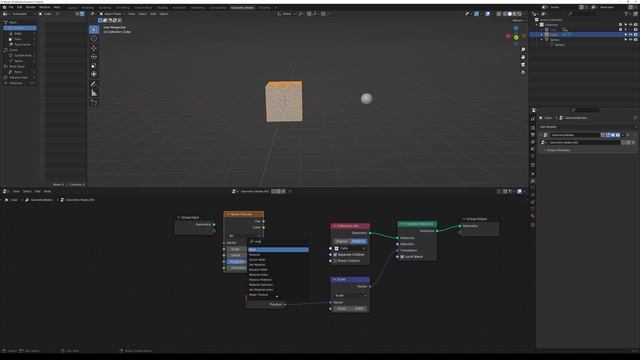This screenshot has height=360, width=640.
Task: Expand the Sphere object in the outliner
Action: point(542,40)
